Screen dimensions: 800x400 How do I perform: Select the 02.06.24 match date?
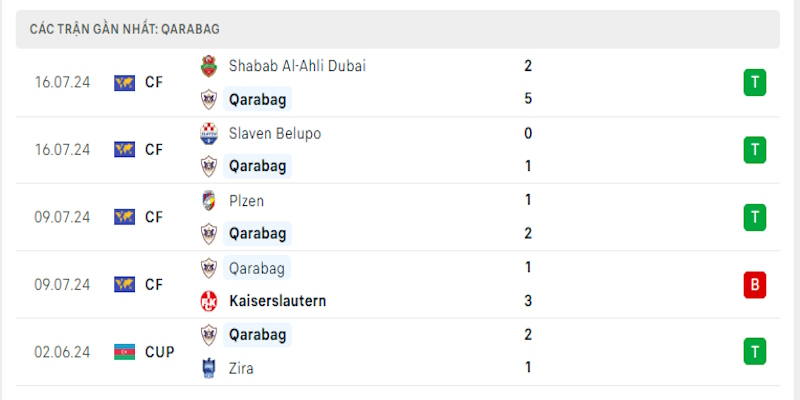pos(62,351)
